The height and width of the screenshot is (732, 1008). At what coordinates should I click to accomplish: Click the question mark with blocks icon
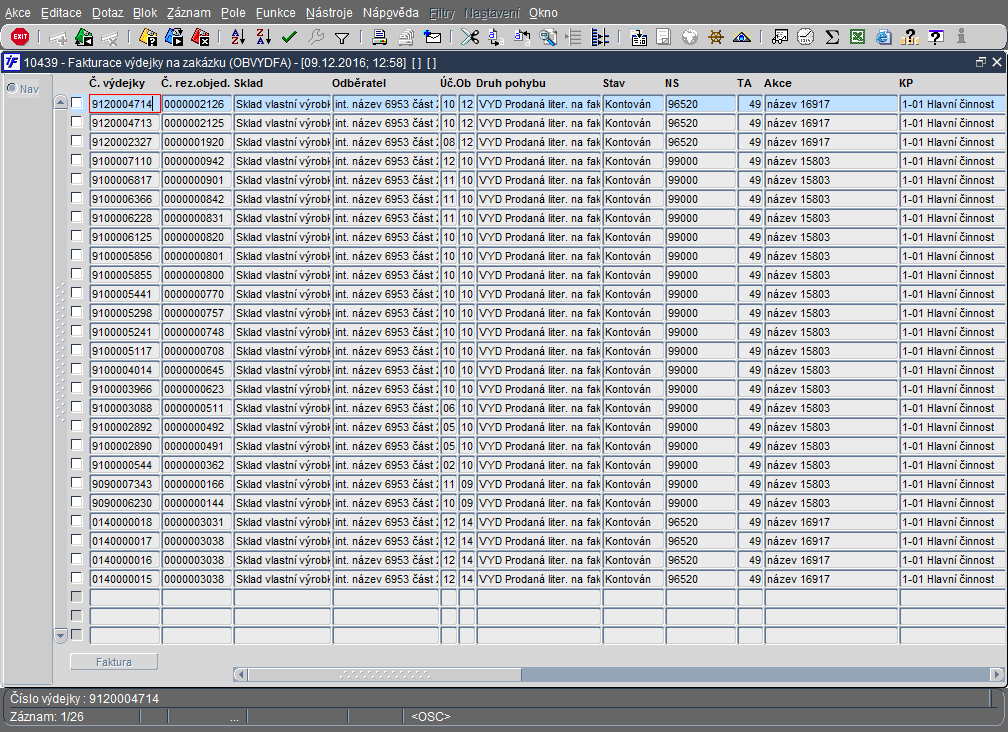click(910, 37)
